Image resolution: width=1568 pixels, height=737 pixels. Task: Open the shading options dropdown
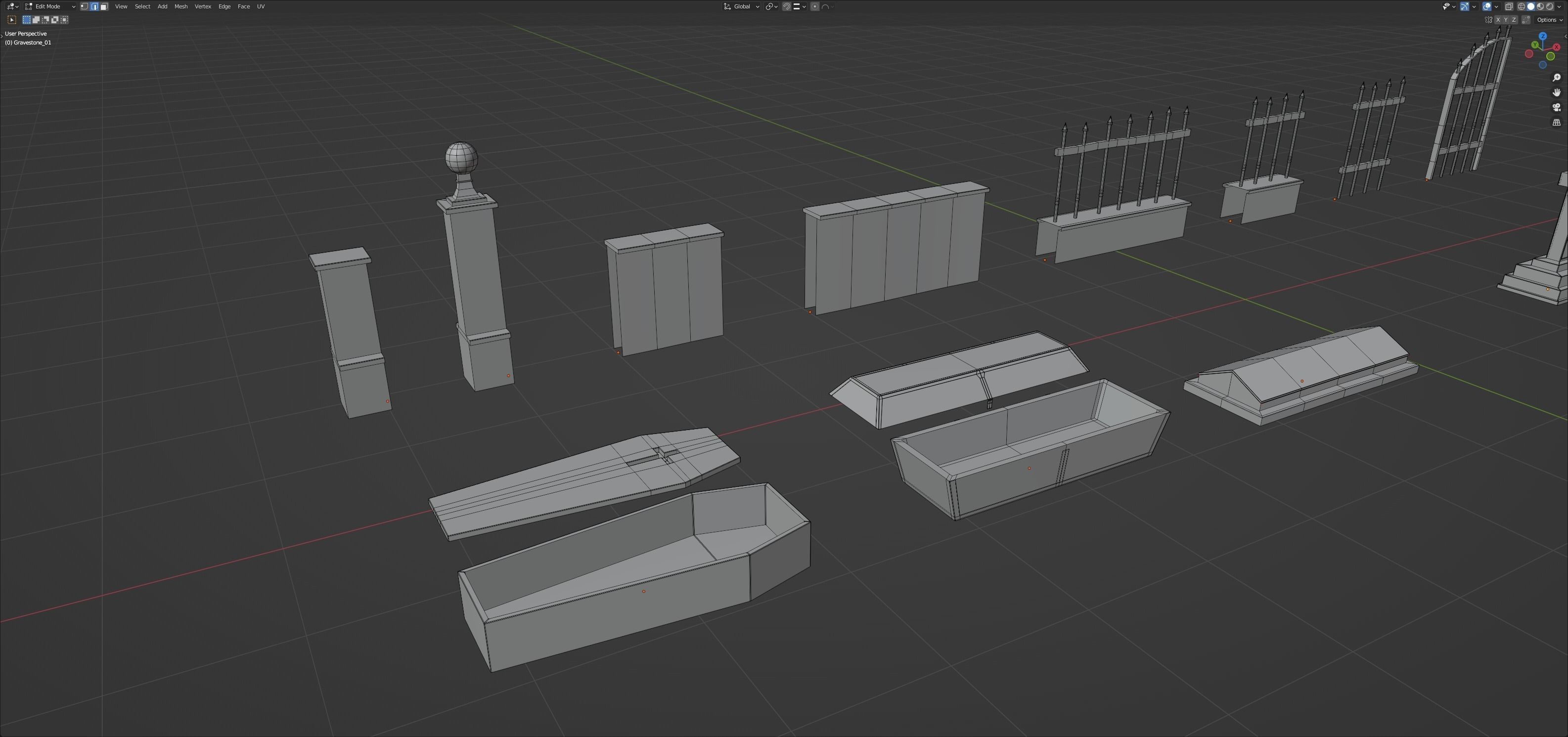[1559, 7]
